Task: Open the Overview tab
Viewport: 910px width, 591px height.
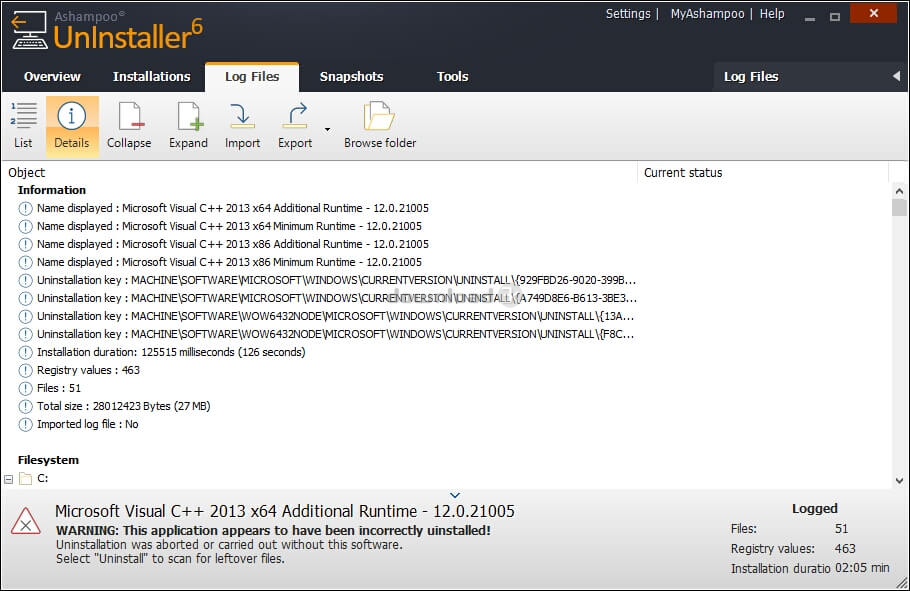Action: pyautogui.click(x=52, y=77)
